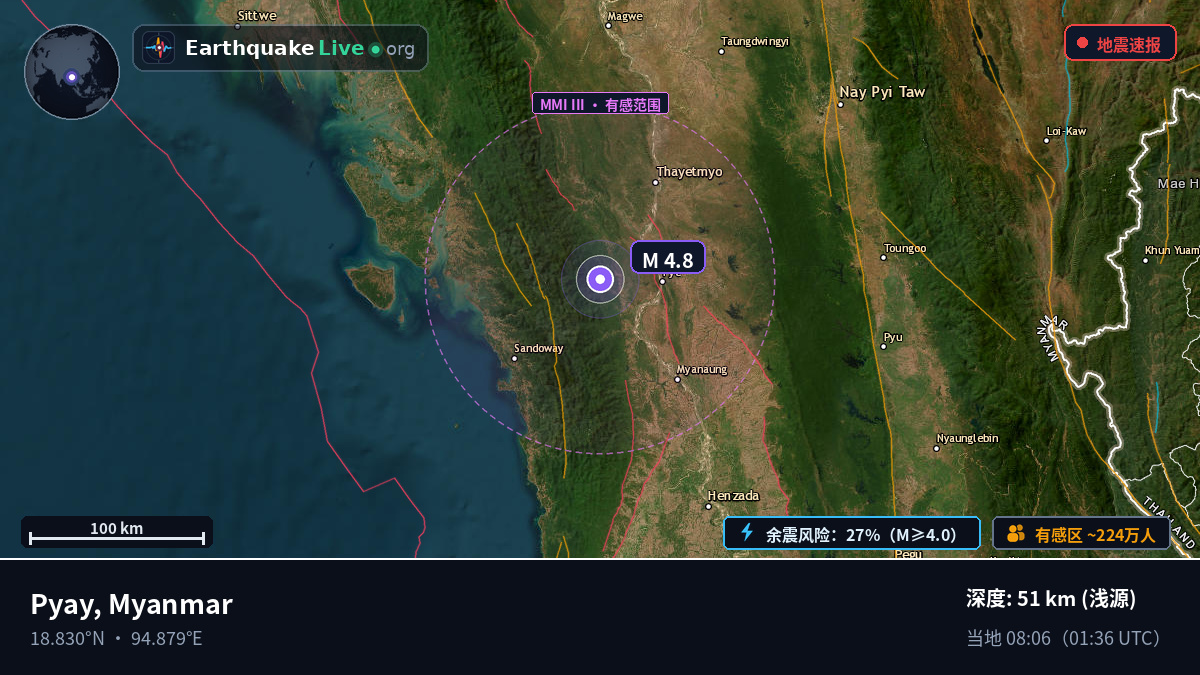Open the 余震风险 27% info panel
Viewport: 1200px width, 675px height.
[x=852, y=533]
